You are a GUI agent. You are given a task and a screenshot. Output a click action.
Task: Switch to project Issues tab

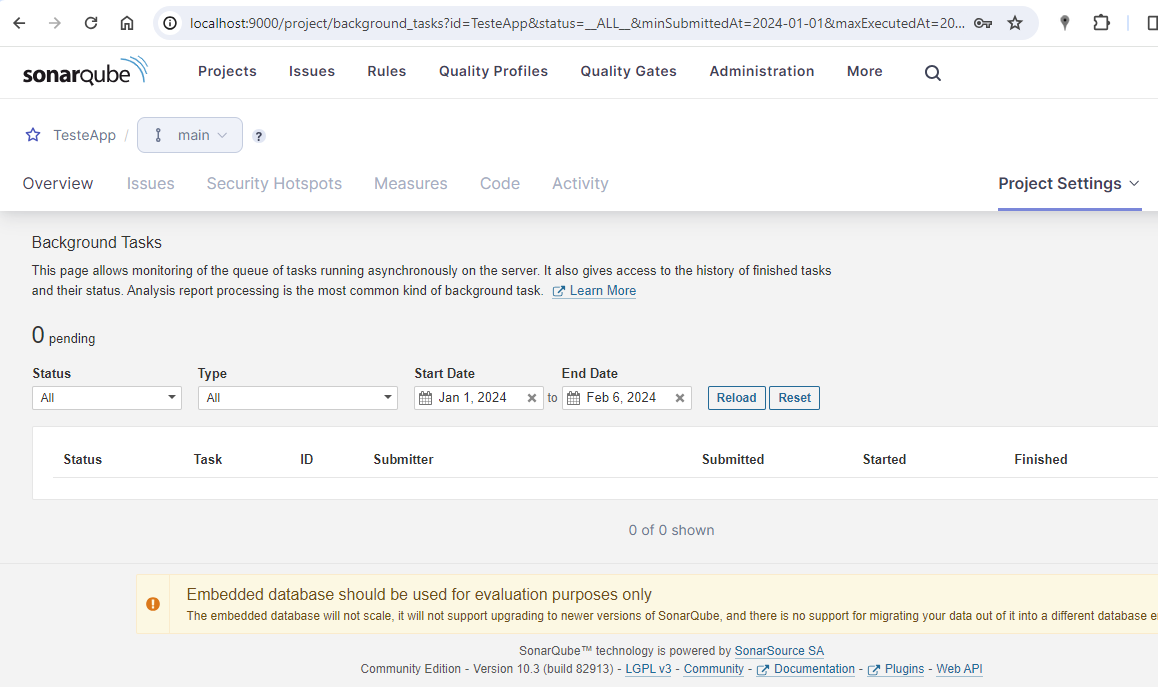(150, 183)
